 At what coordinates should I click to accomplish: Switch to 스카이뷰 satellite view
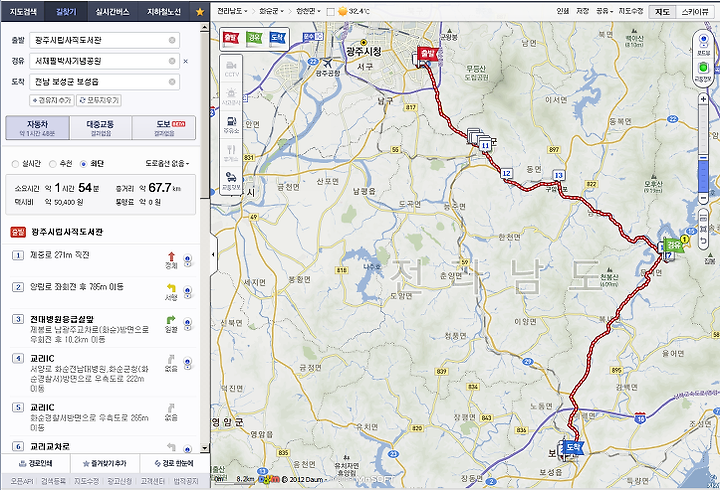695,12
